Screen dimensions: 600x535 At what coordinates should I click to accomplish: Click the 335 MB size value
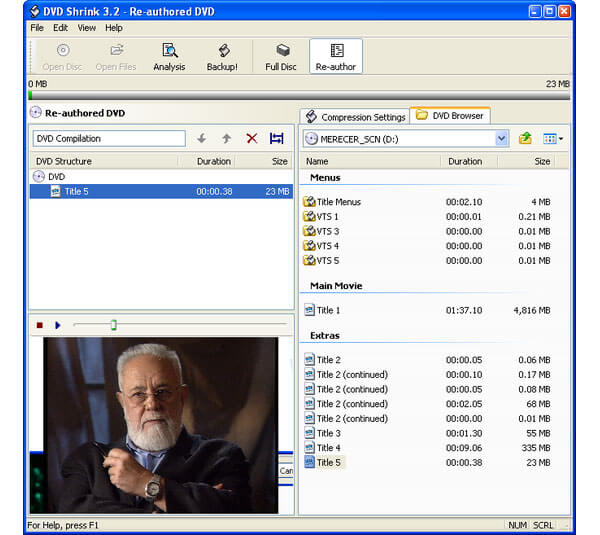(536, 448)
